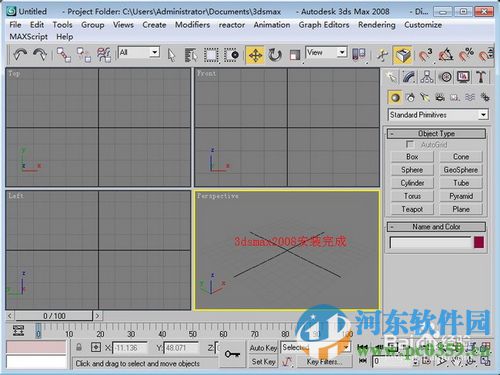Click the Tube primitive button
Image resolution: width=500 pixels, height=375 pixels.
click(x=461, y=183)
